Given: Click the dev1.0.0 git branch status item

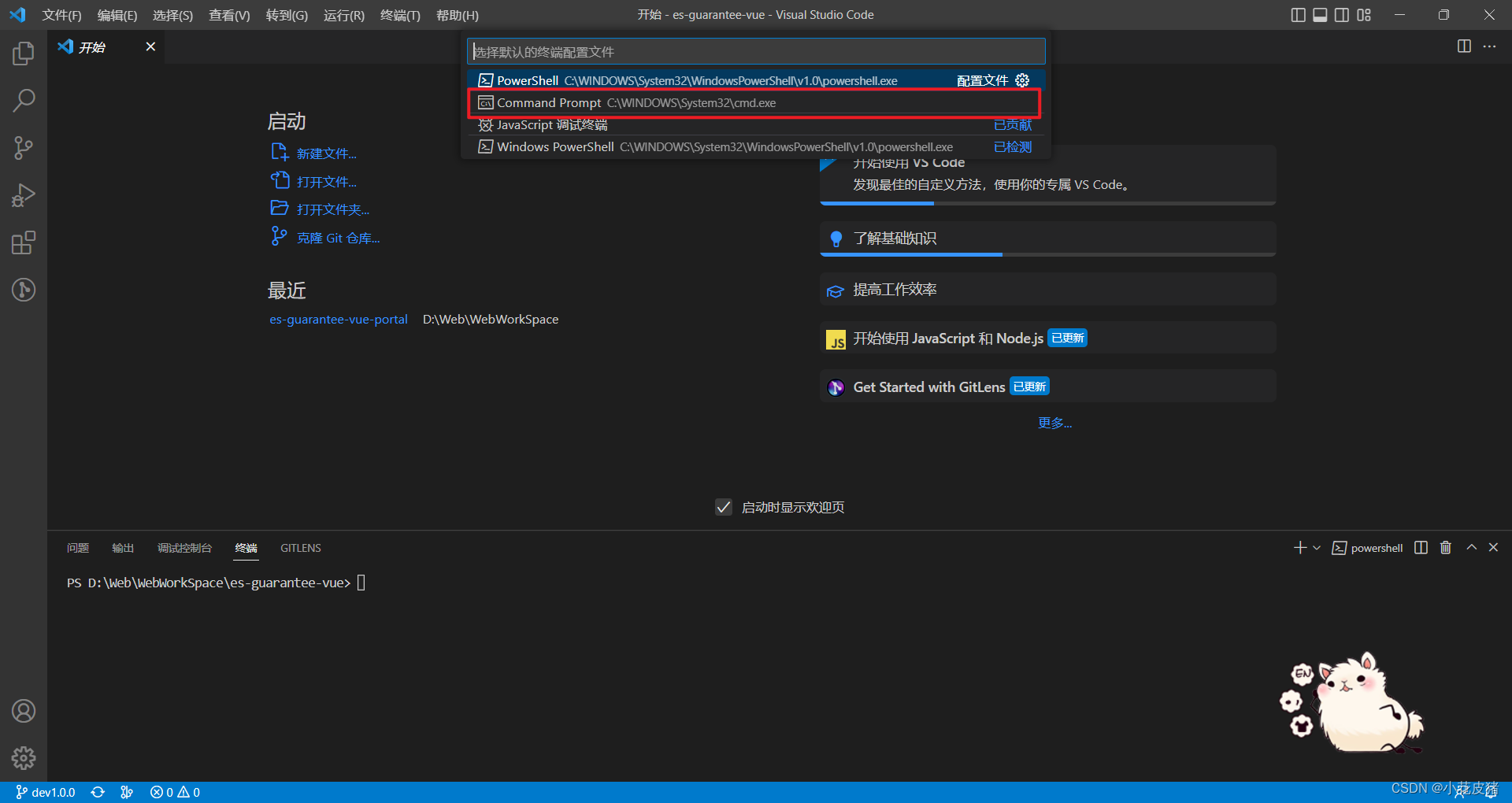Looking at the screenshot, I should click(x=46, y=792).
